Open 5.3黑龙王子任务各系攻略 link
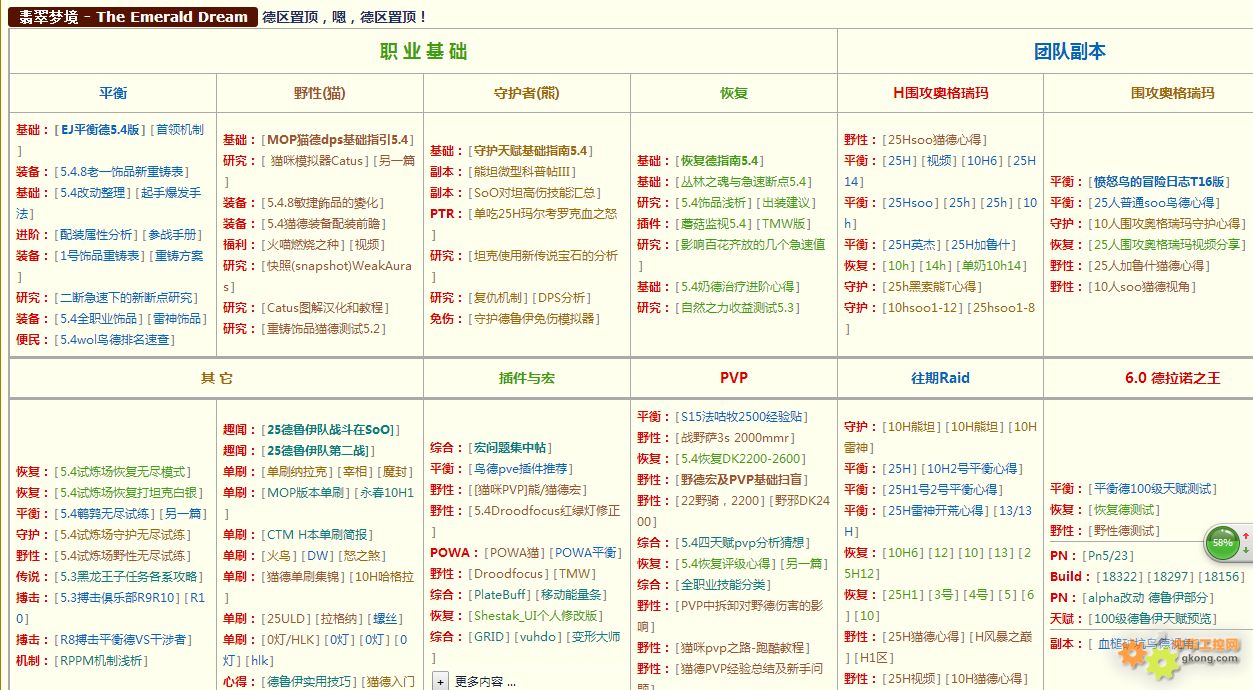The height and width of the screenshot is (690, 1253). 130,577
